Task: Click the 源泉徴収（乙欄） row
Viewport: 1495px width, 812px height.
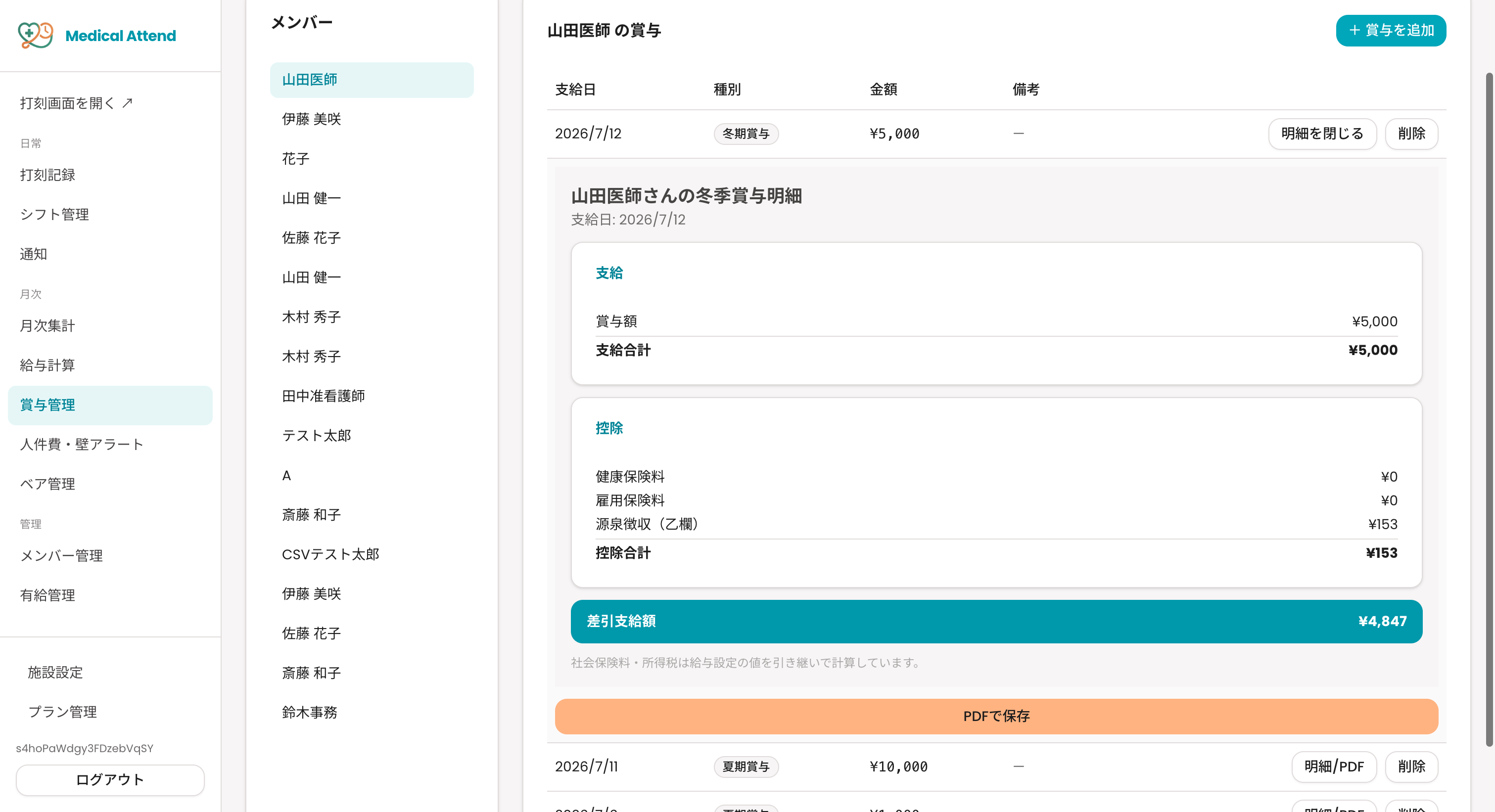Action: click(996, 524)
